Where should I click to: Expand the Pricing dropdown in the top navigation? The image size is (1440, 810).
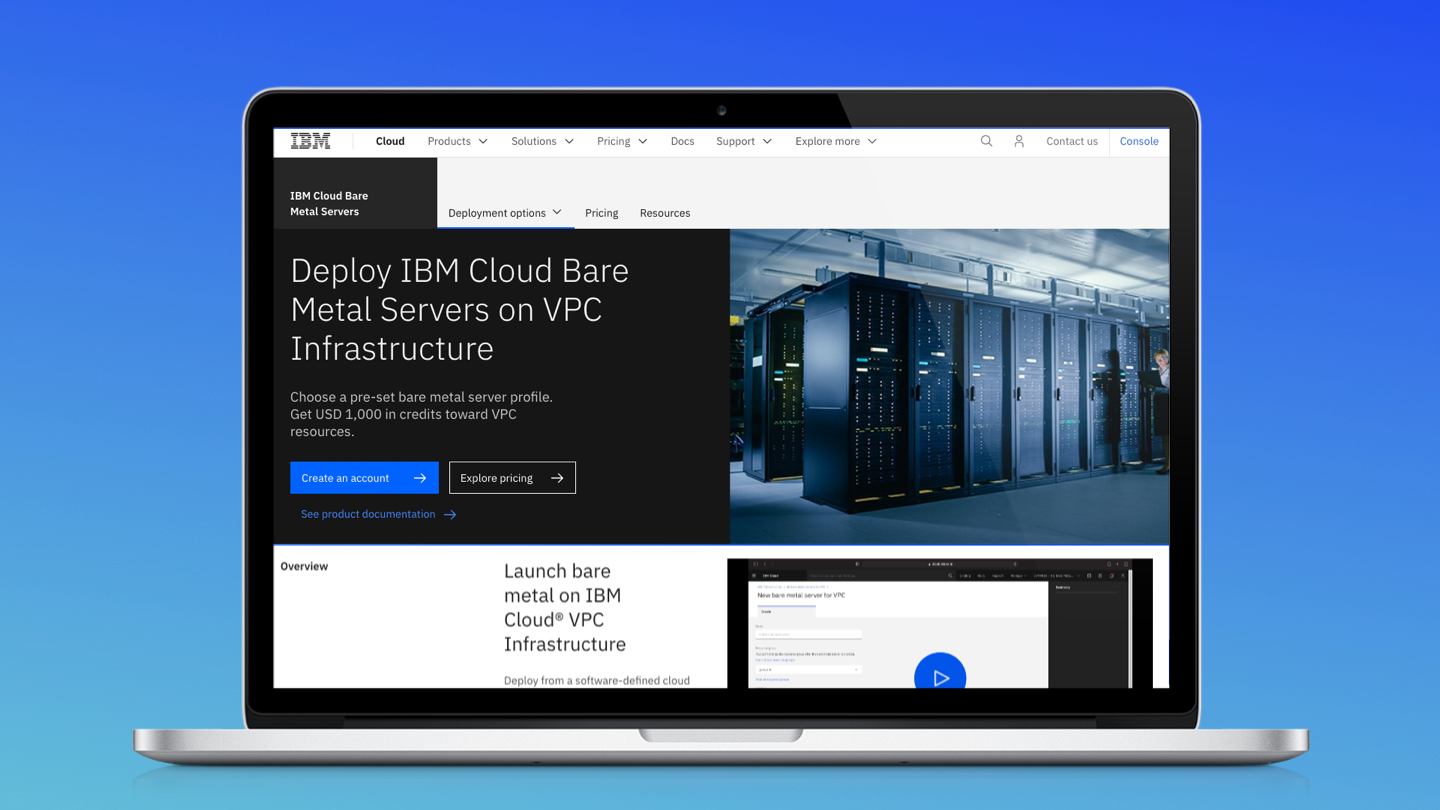point(621,141)
